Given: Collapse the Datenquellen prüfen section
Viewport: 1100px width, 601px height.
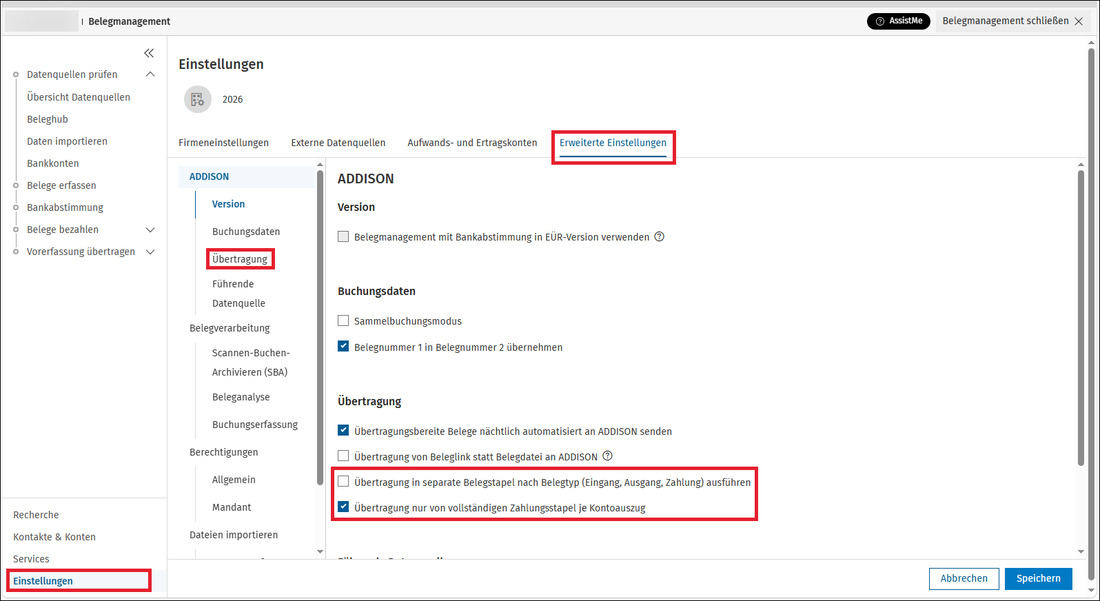Looking at the screenshot, I should pyautogui.click(x=149, y=74).
